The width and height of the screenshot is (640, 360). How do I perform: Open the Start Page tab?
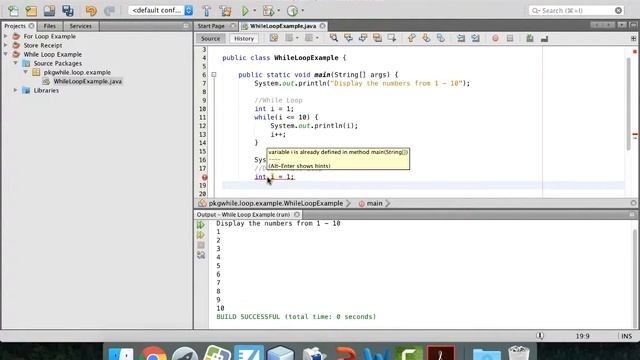coord(211,26)
